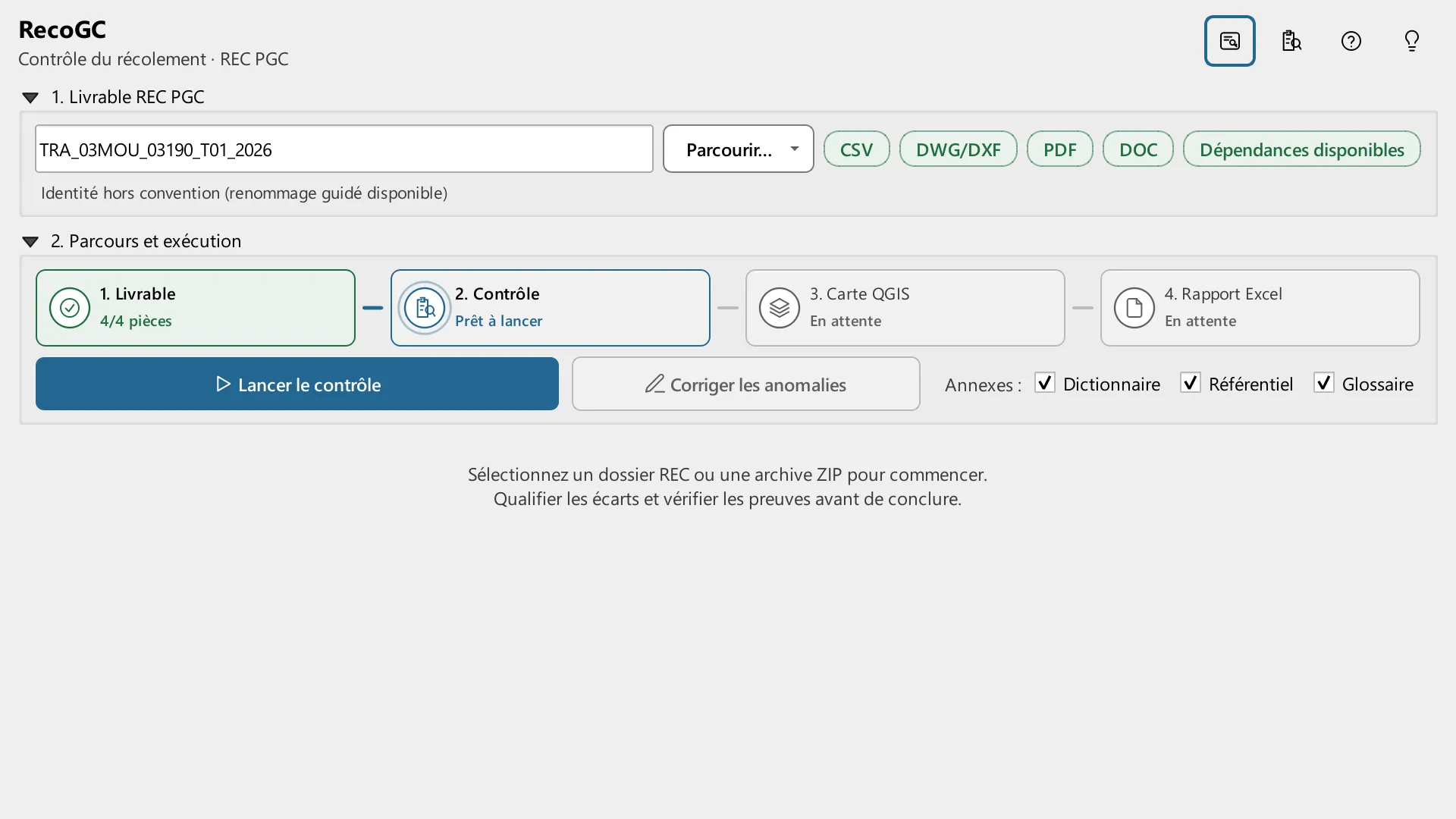
Task: Collapse the '2. Parcours et exécution' section
Action: click(30, 241)
